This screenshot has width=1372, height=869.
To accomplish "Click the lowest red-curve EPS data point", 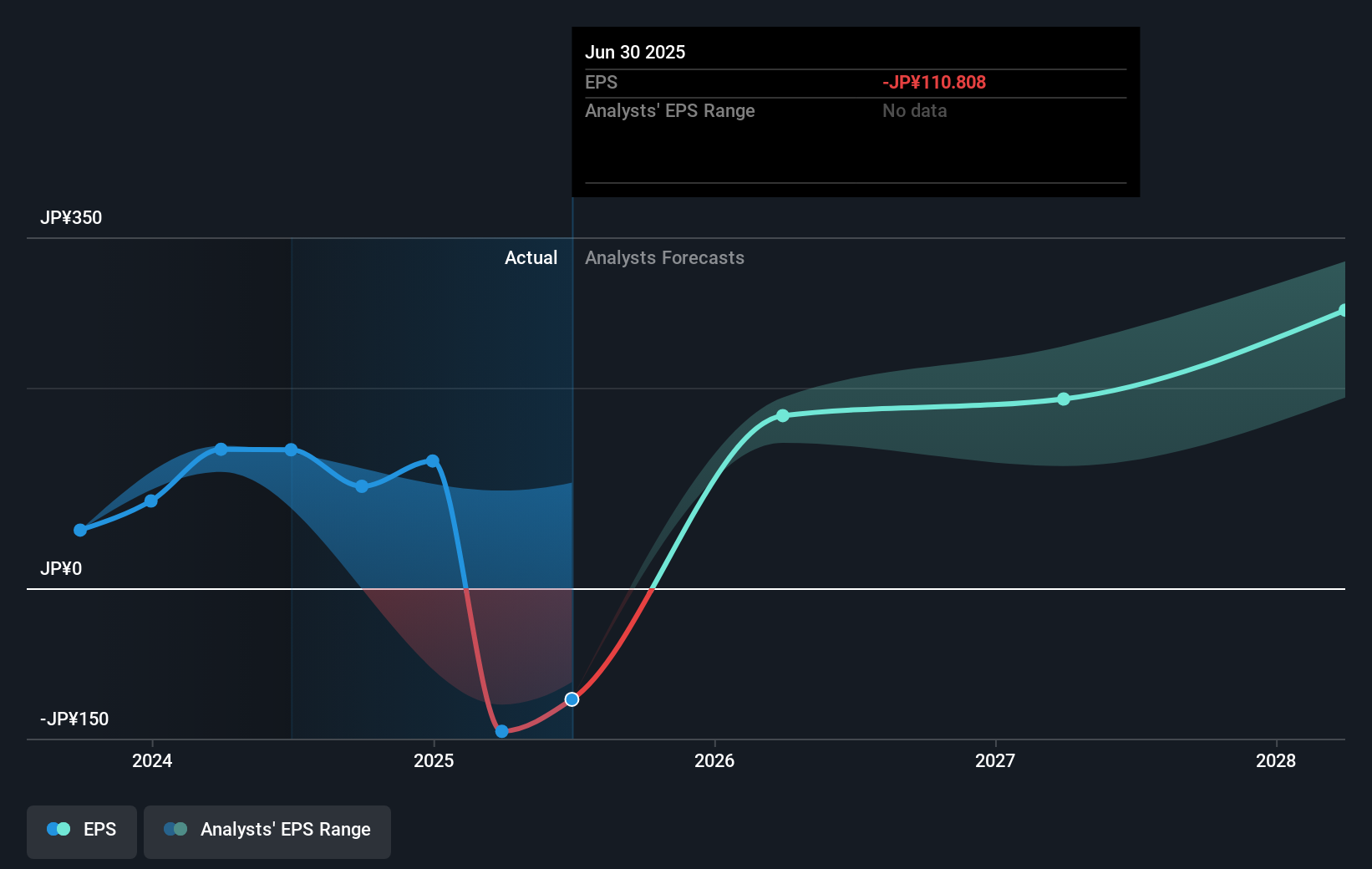I will 501,731.
